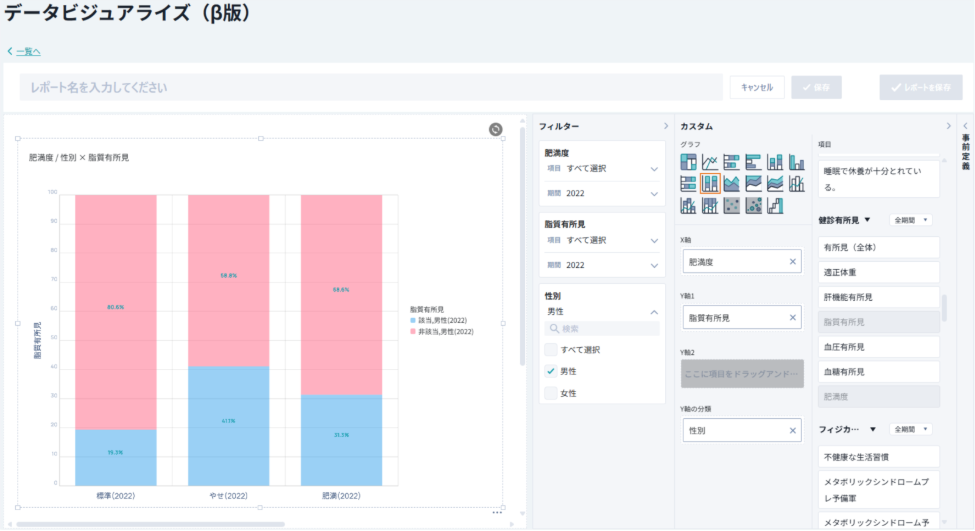Remove 肥満度 from the X軸 field
The image size is (975, 531).
click(x=793, y=262)
